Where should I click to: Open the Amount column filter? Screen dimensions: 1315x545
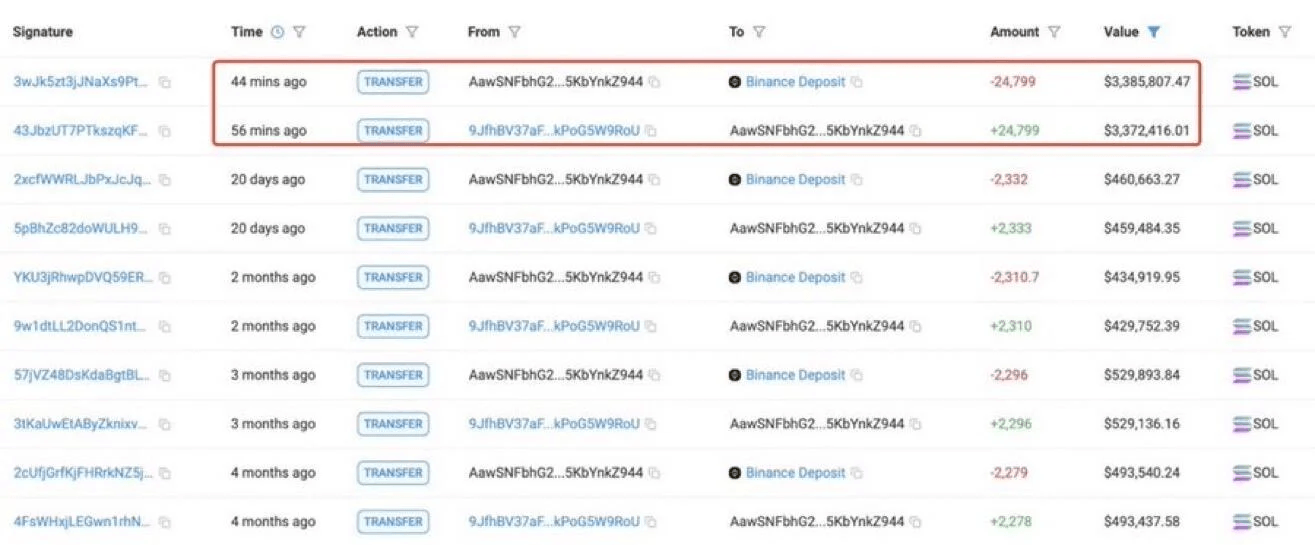pyautogui.click(x=1054, y=32)
